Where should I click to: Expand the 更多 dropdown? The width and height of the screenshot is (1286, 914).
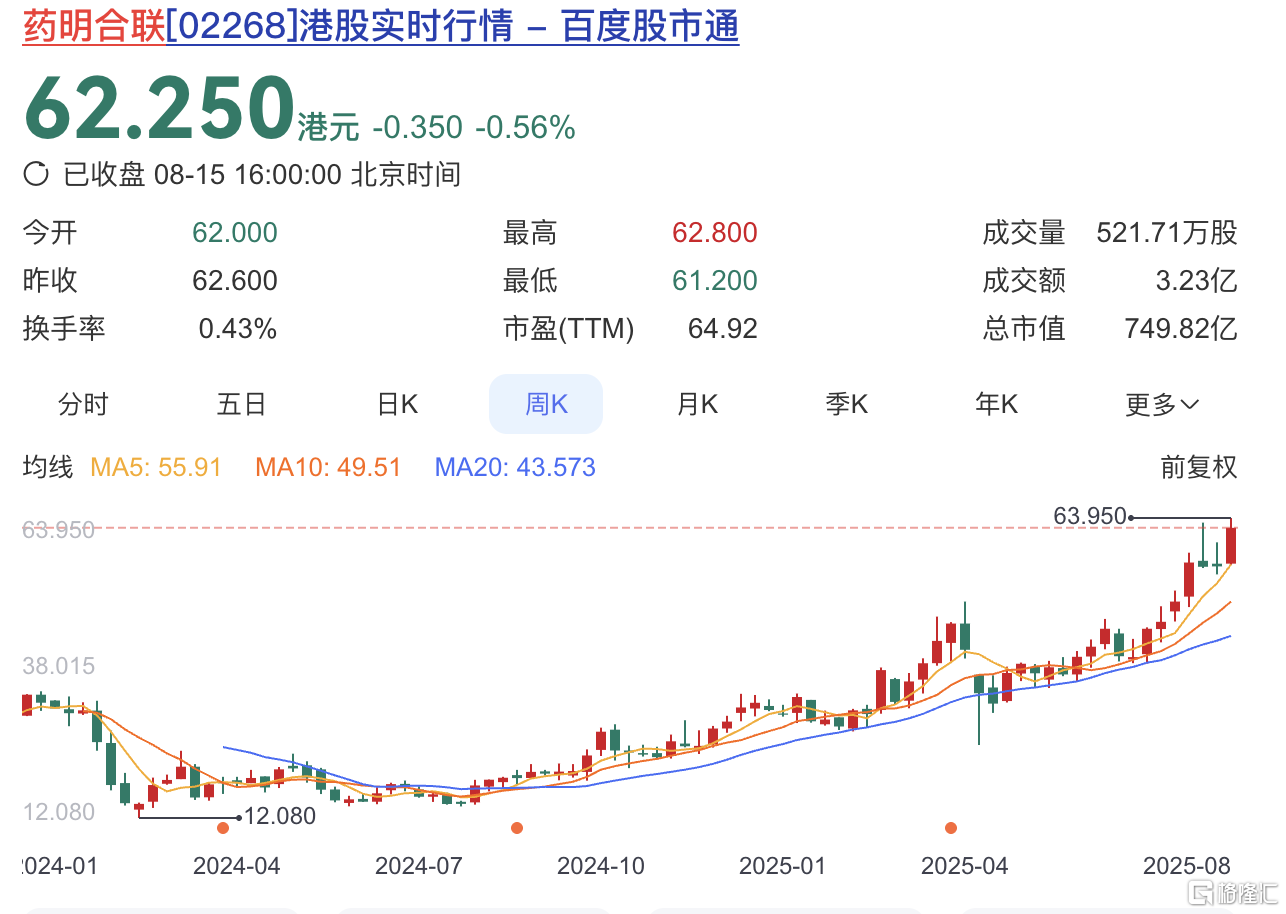coord(1161,404)
